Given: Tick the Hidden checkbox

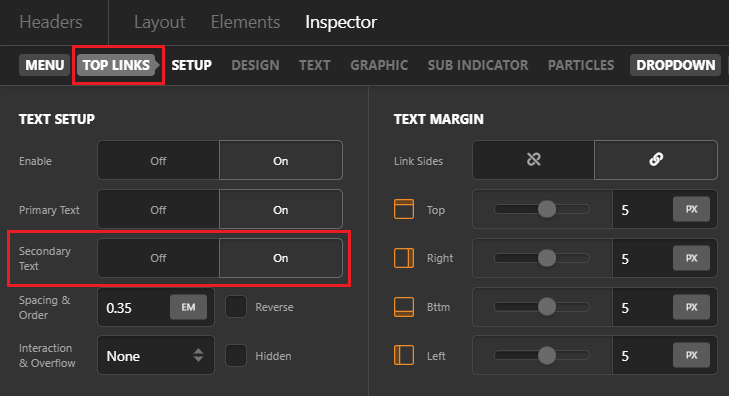Looking at the screenshot, I should [x=236, y=356].
